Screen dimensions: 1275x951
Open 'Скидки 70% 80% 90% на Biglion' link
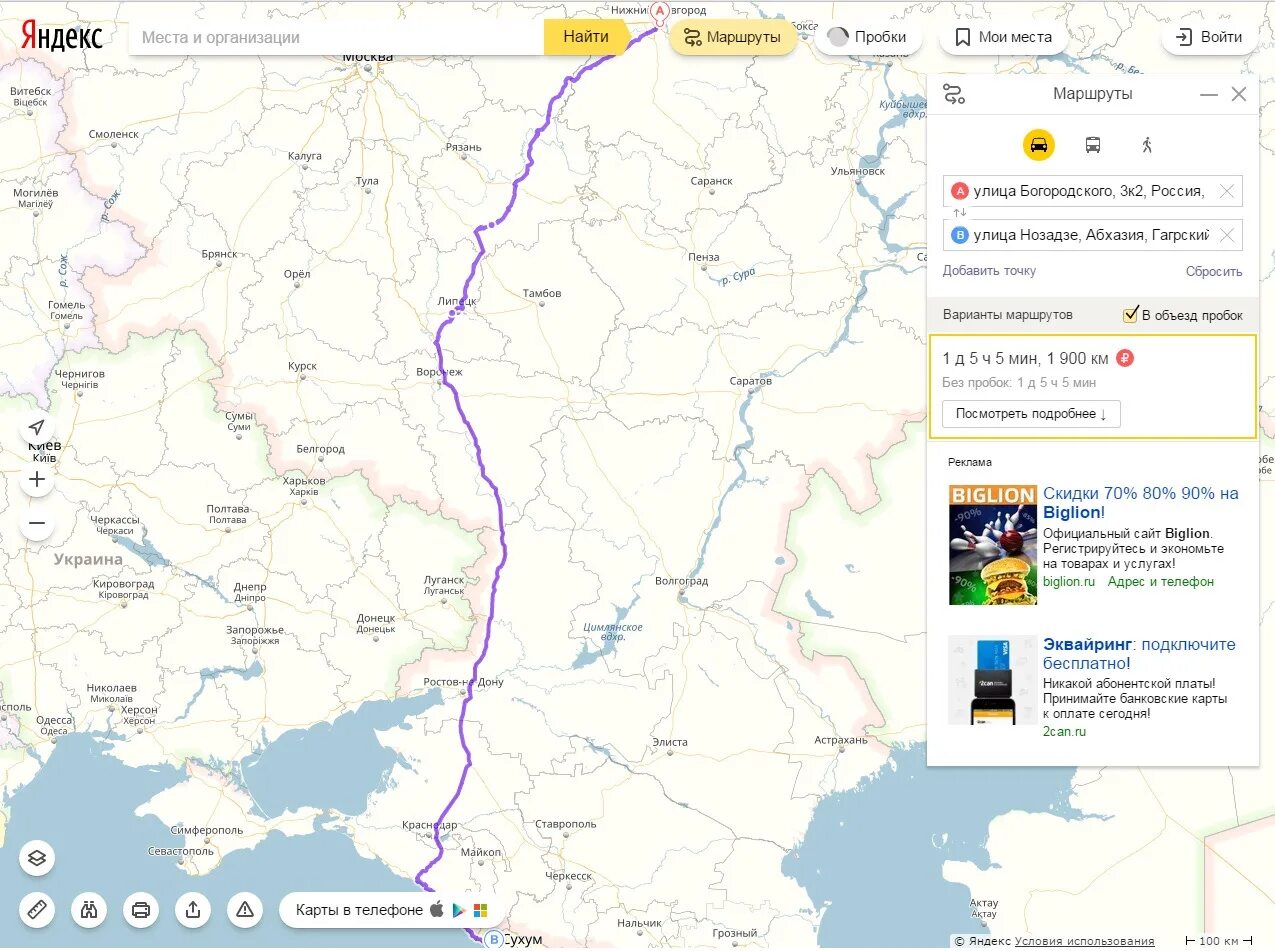pos(1141,503)
